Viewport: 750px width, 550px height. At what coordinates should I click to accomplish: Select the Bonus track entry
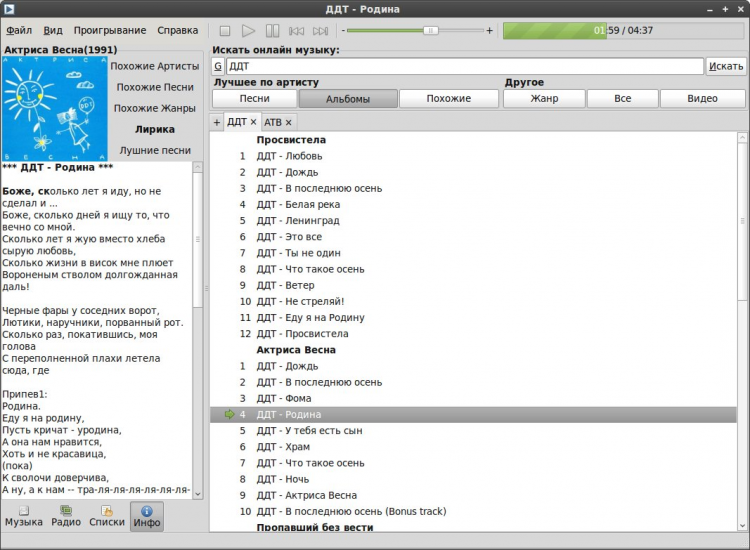click(473, 512)
